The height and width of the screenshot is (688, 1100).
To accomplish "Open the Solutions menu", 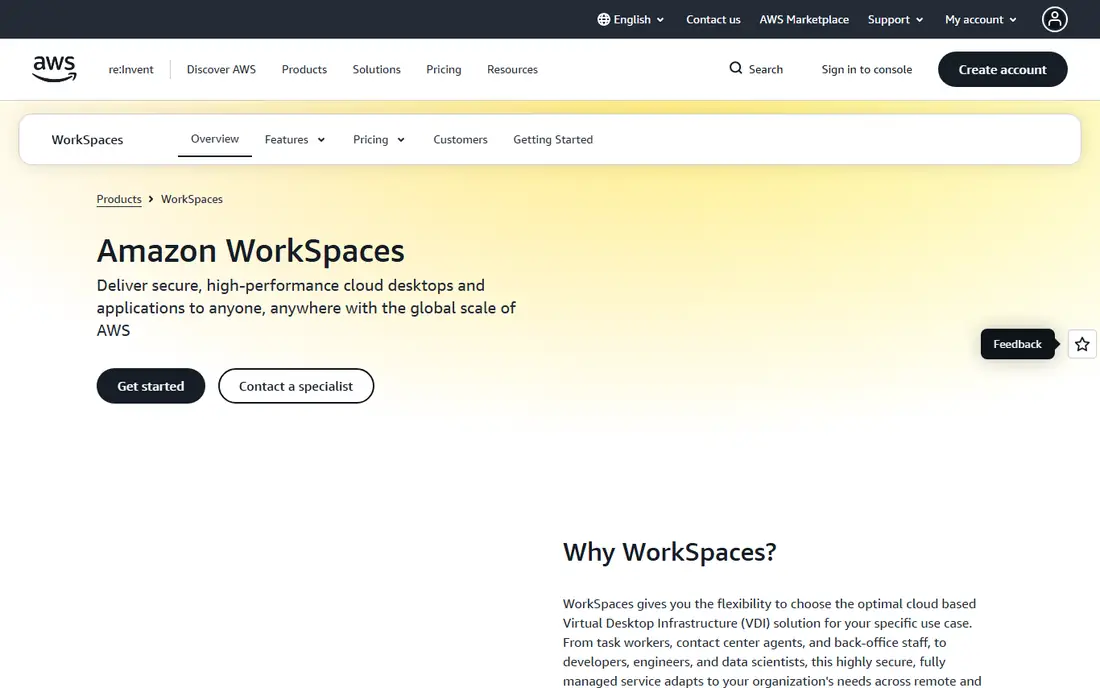I will pyautogui.click(x=376, y=69).
